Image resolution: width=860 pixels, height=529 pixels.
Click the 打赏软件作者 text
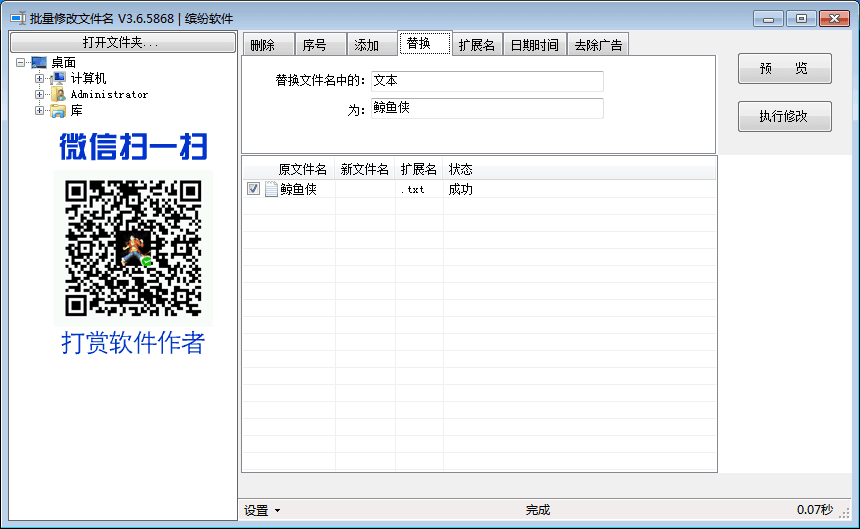133,343
